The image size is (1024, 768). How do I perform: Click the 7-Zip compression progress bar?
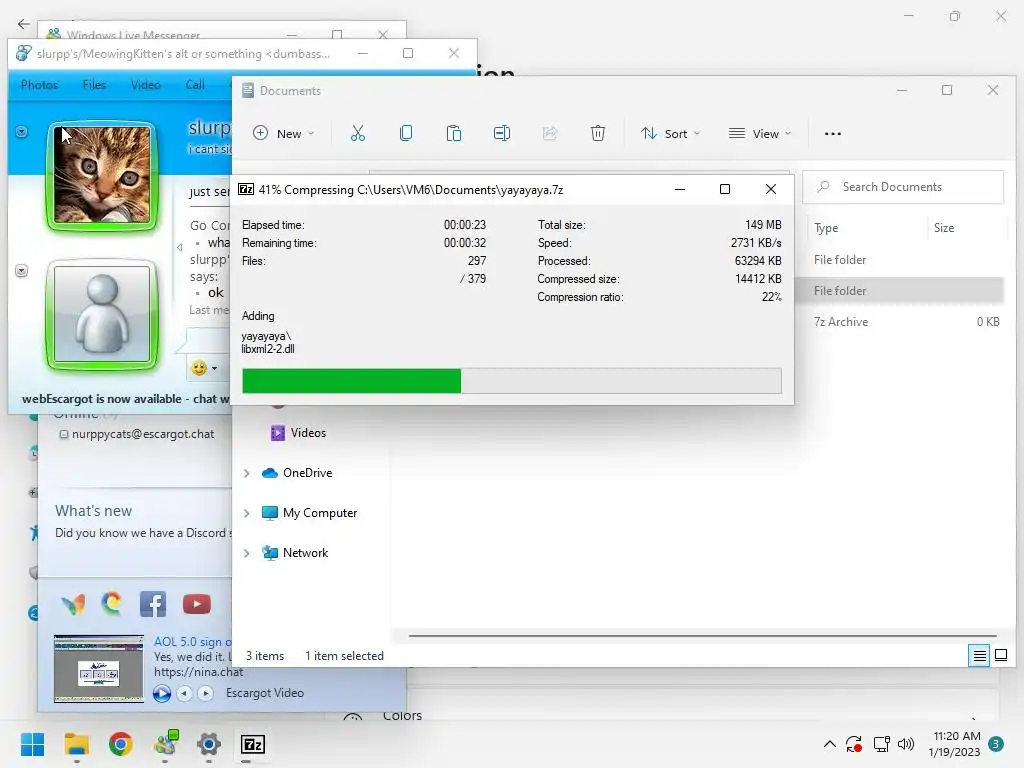[511, 381]
